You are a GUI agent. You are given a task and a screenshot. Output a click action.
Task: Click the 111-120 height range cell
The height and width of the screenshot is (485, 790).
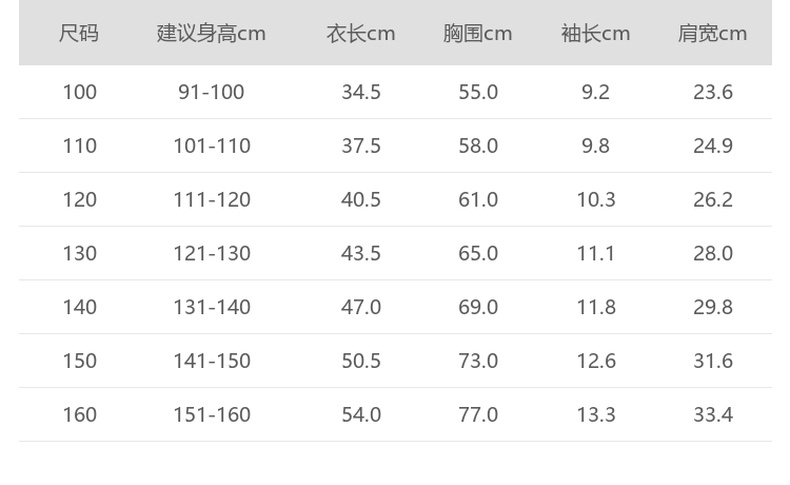211,200
